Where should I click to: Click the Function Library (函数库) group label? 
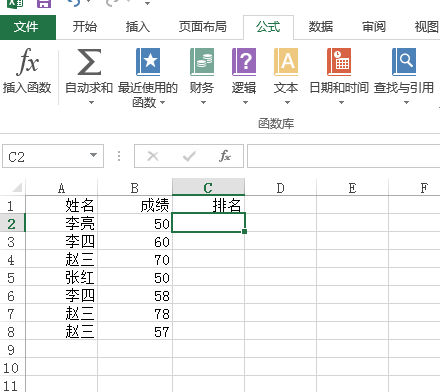click(x=276, y=124)
